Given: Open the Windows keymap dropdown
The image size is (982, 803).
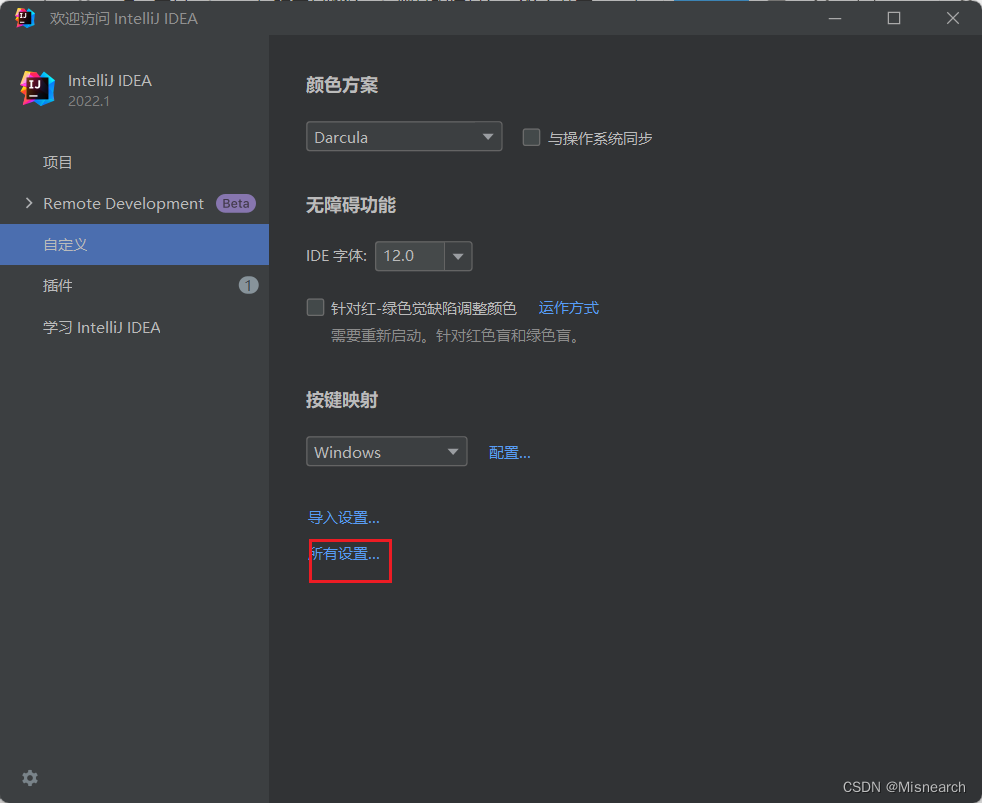Looking at the screenshot, I should pyautogui.click(x=386, y=452).
